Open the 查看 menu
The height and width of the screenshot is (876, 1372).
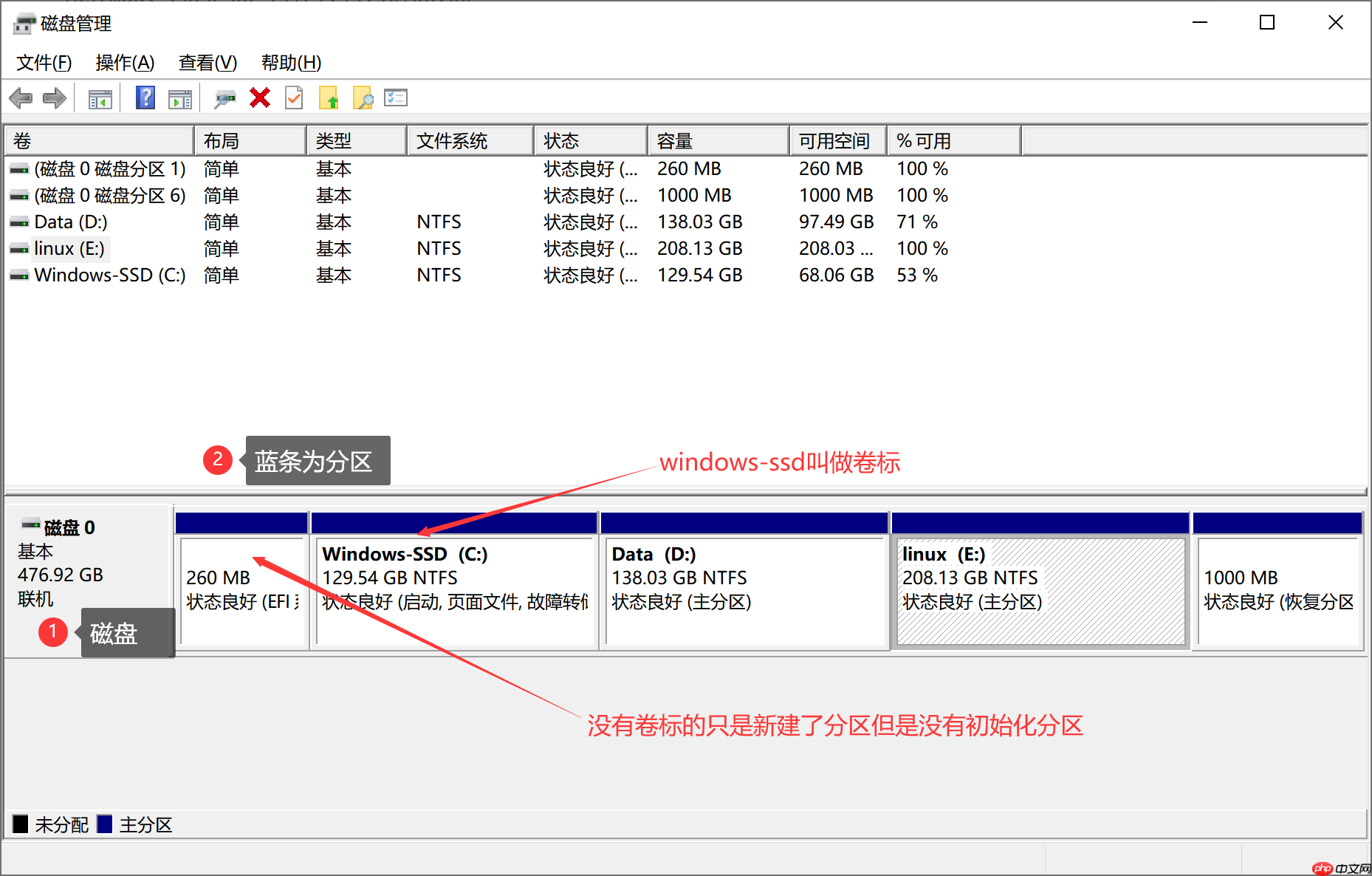click(x=207, y=63)
